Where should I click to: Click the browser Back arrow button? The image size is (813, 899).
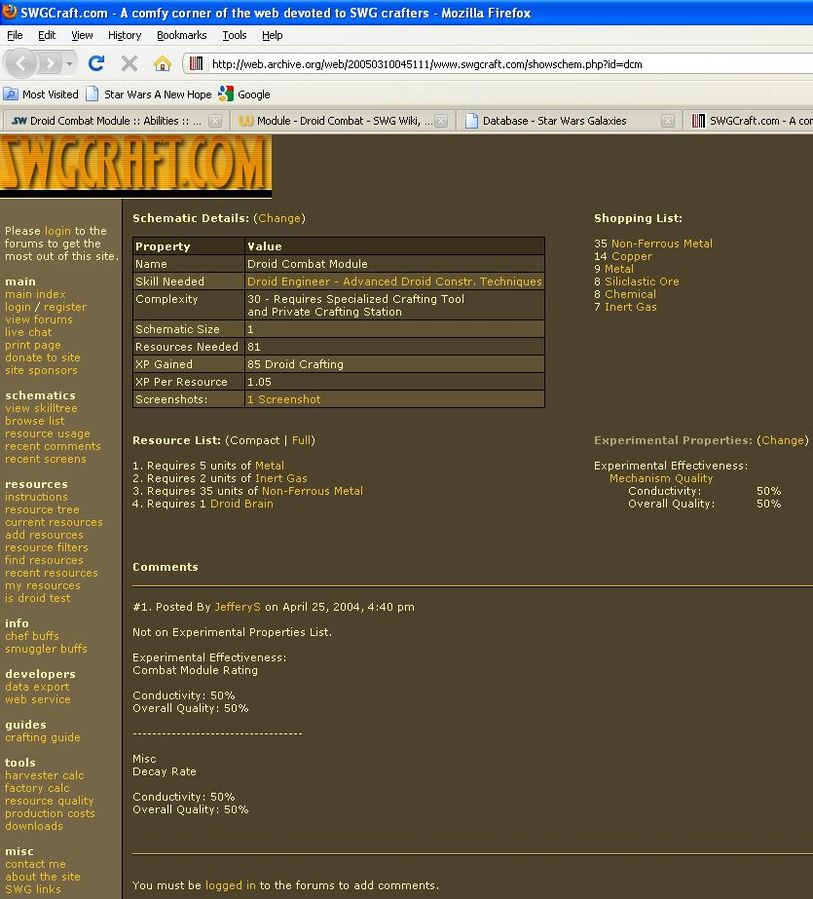coord(21,63)
